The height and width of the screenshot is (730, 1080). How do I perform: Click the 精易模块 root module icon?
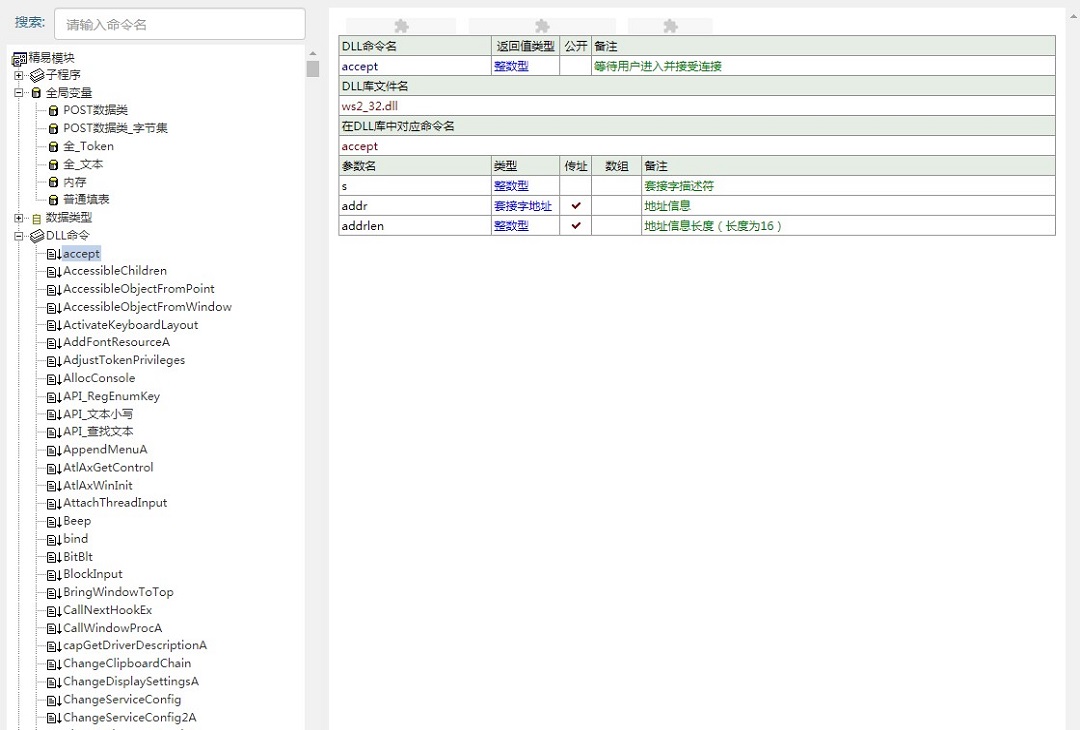[19, 59]
